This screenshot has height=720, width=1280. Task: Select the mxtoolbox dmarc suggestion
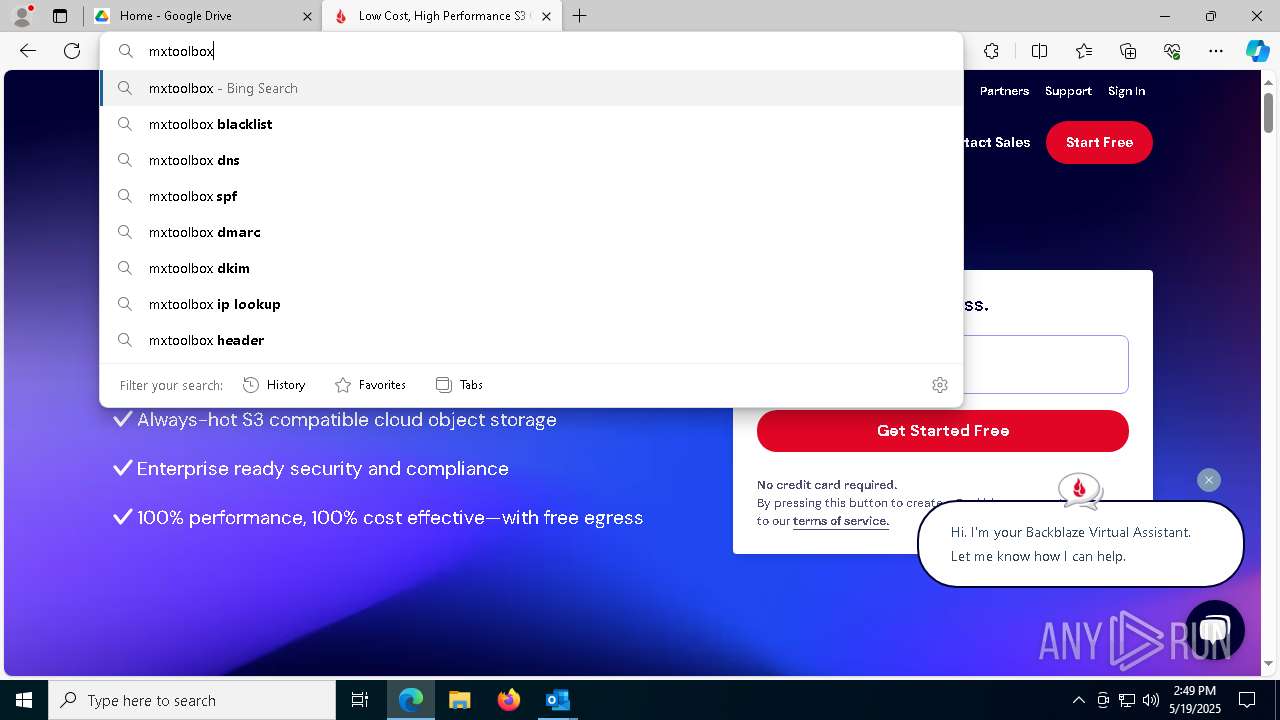(x=531, y=232)
